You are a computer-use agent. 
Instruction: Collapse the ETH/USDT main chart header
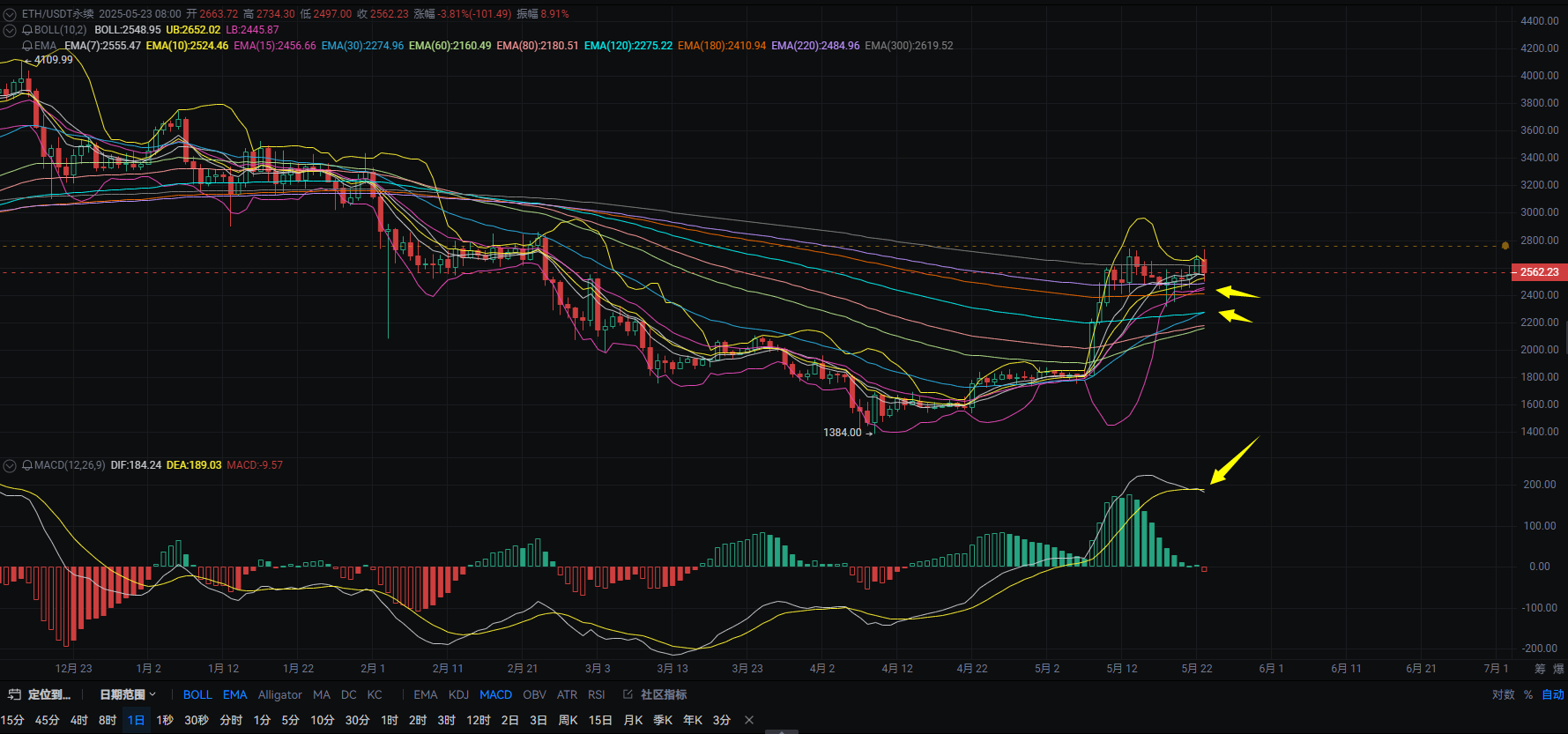click(x=10, y=14)
